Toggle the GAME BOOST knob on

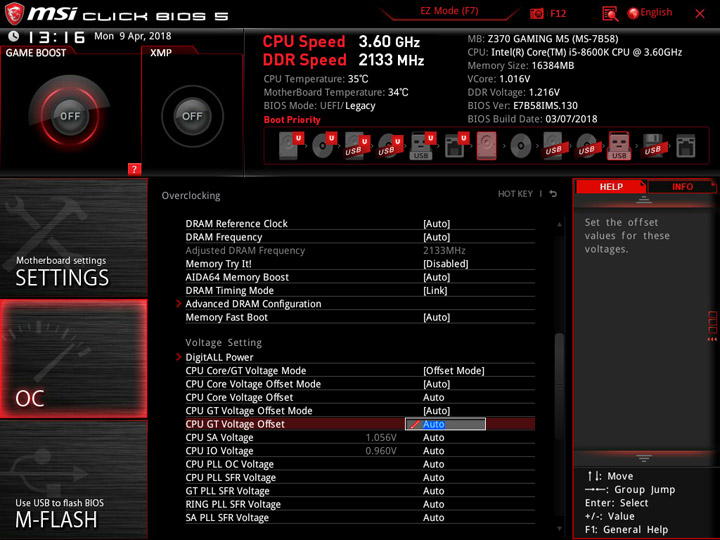click(70, 116)
